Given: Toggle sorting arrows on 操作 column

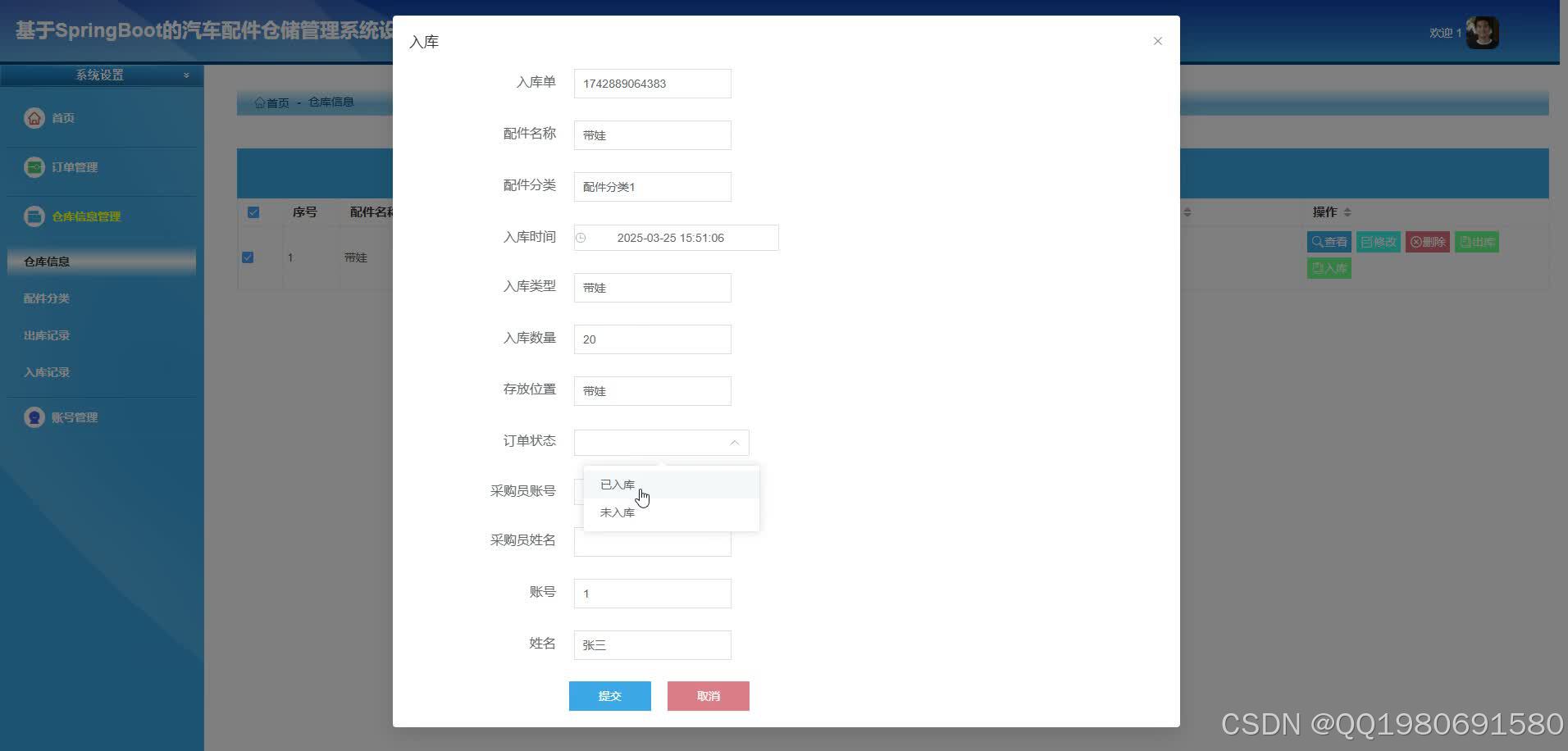Looking at the screenshot, I should pyautogui.click(x=1347, y=212).
